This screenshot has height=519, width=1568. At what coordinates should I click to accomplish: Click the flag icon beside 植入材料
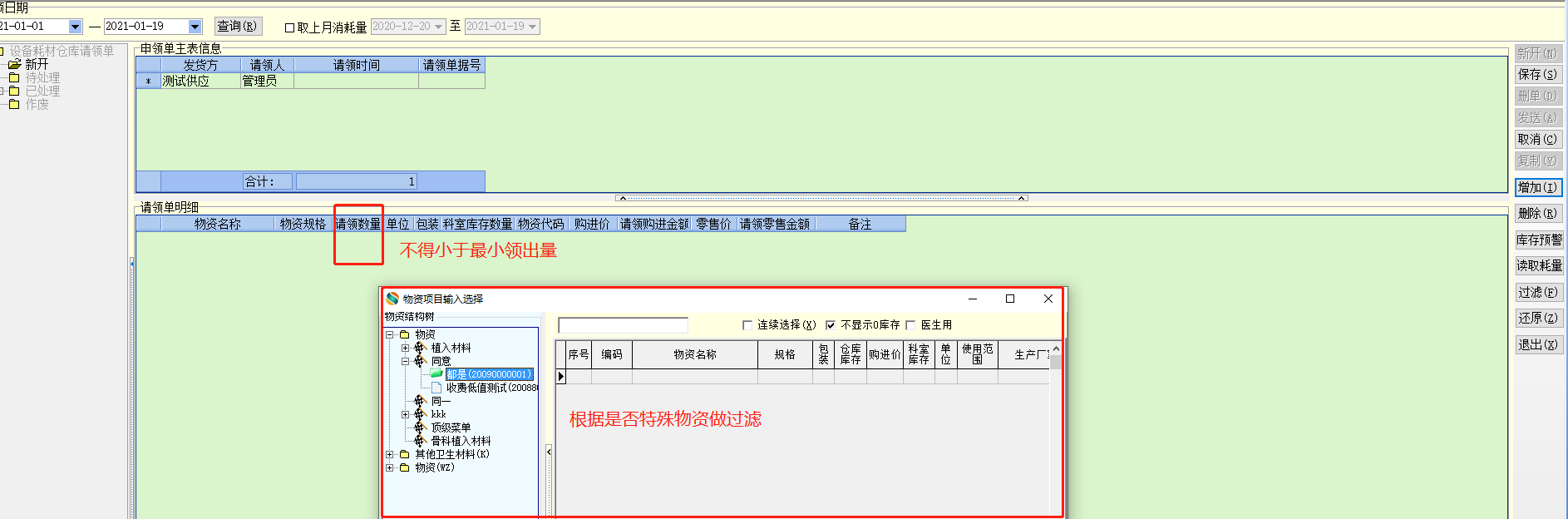(420, 348)
